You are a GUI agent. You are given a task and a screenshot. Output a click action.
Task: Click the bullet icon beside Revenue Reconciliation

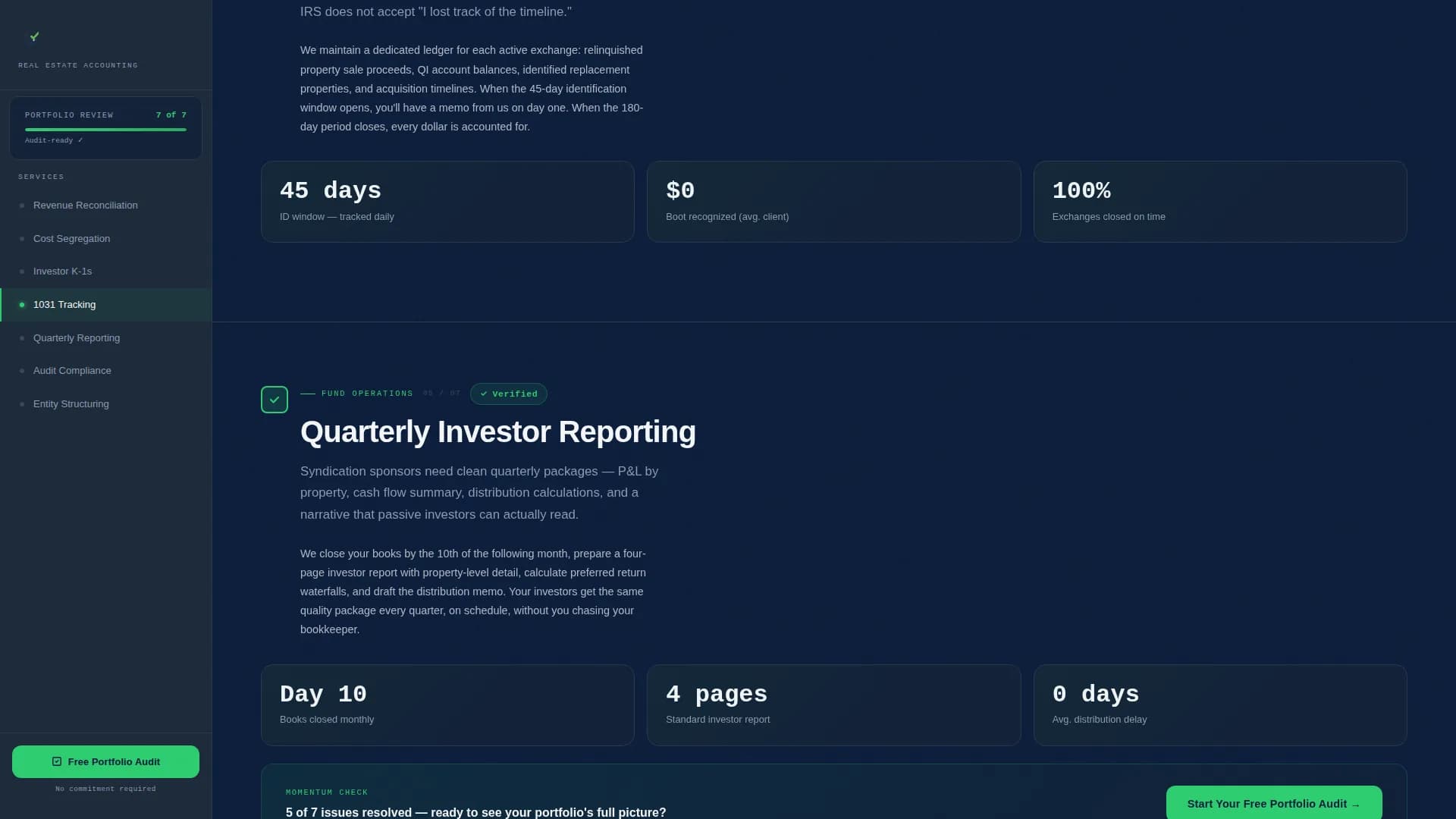pyautogui.click(x=22, y=206)
